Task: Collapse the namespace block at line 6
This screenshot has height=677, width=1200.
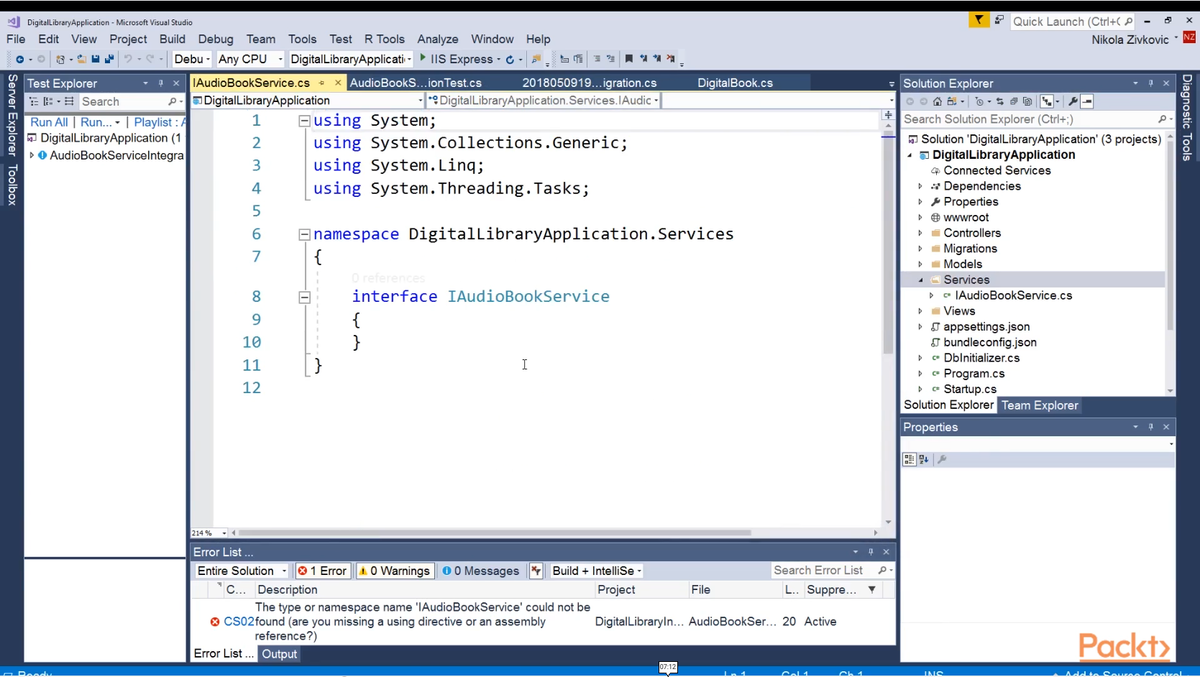Action: pyautogui.click(x=304, y=234)
